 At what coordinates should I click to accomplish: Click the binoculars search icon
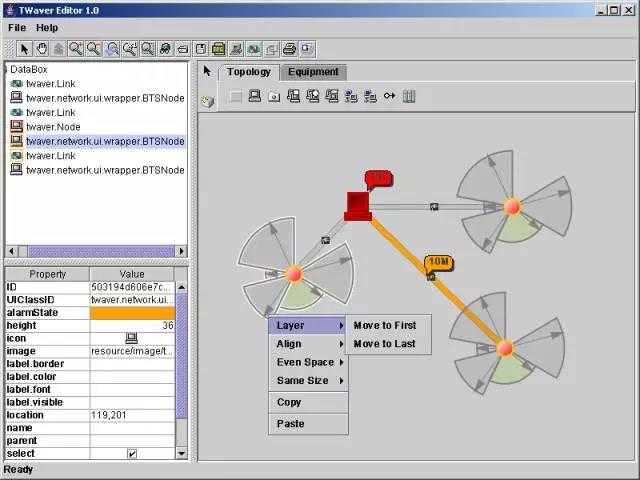click(165, 49)
